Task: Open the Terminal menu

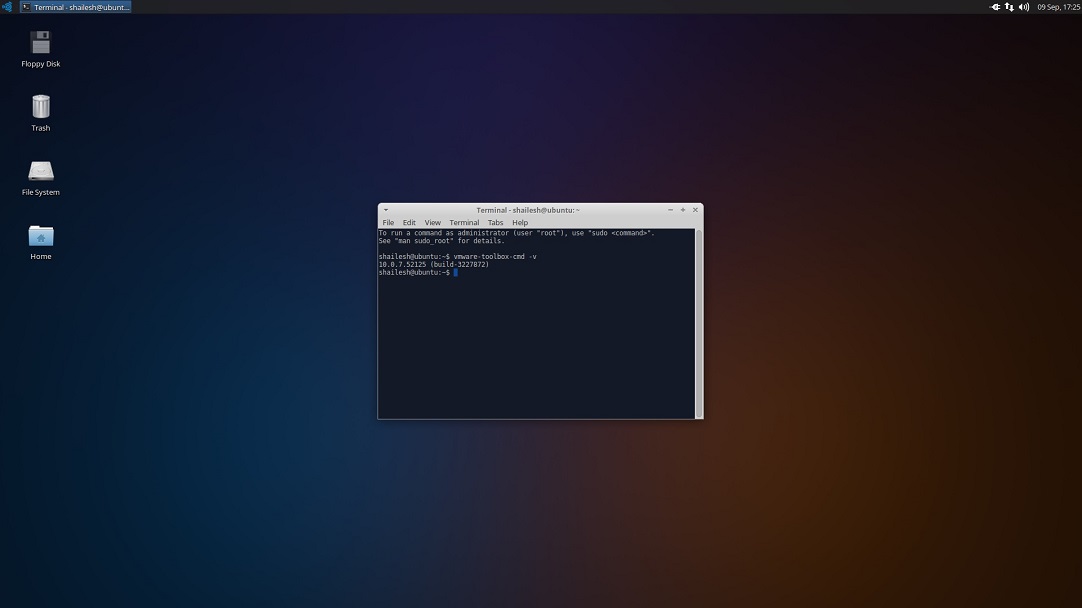Action: [464, 222]
